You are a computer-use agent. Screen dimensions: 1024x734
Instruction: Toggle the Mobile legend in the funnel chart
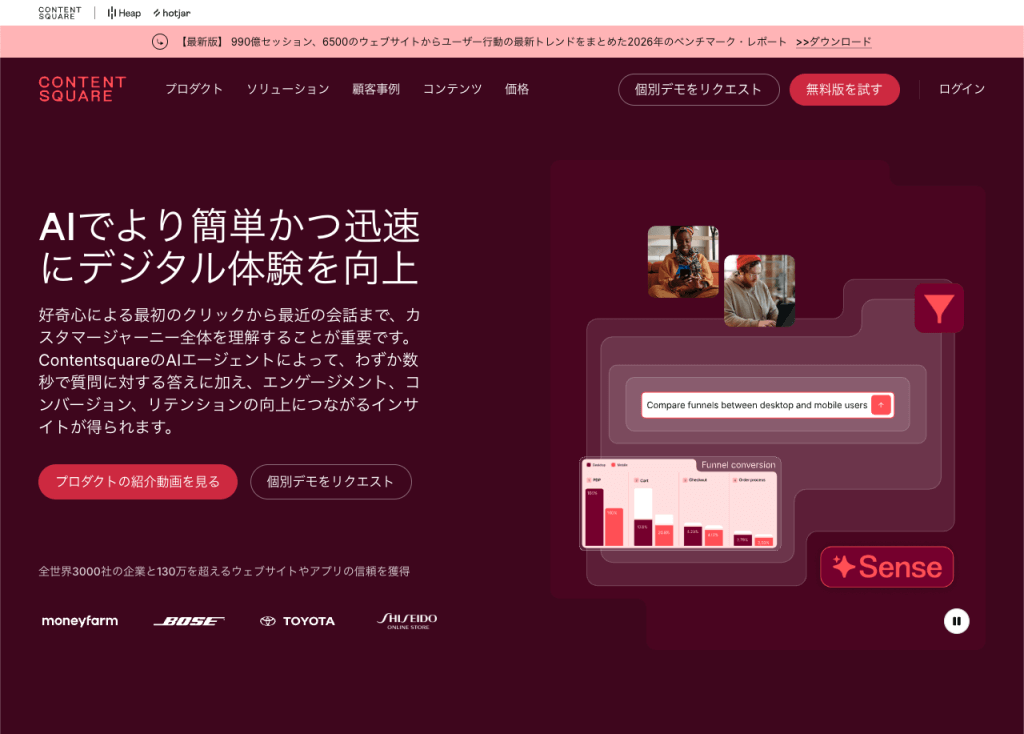click(618, 464)
